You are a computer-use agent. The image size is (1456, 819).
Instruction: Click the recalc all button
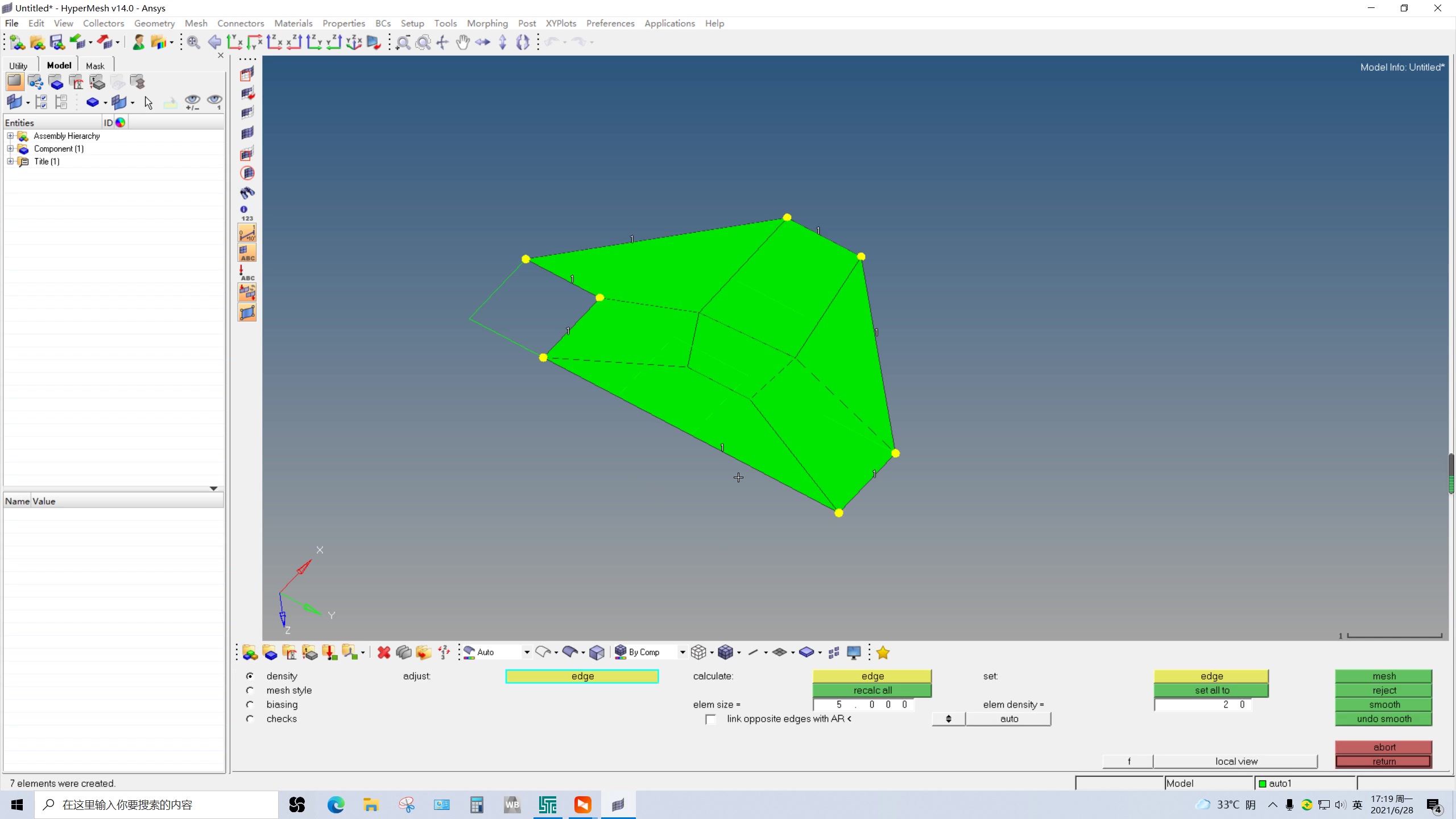point(872,690)
